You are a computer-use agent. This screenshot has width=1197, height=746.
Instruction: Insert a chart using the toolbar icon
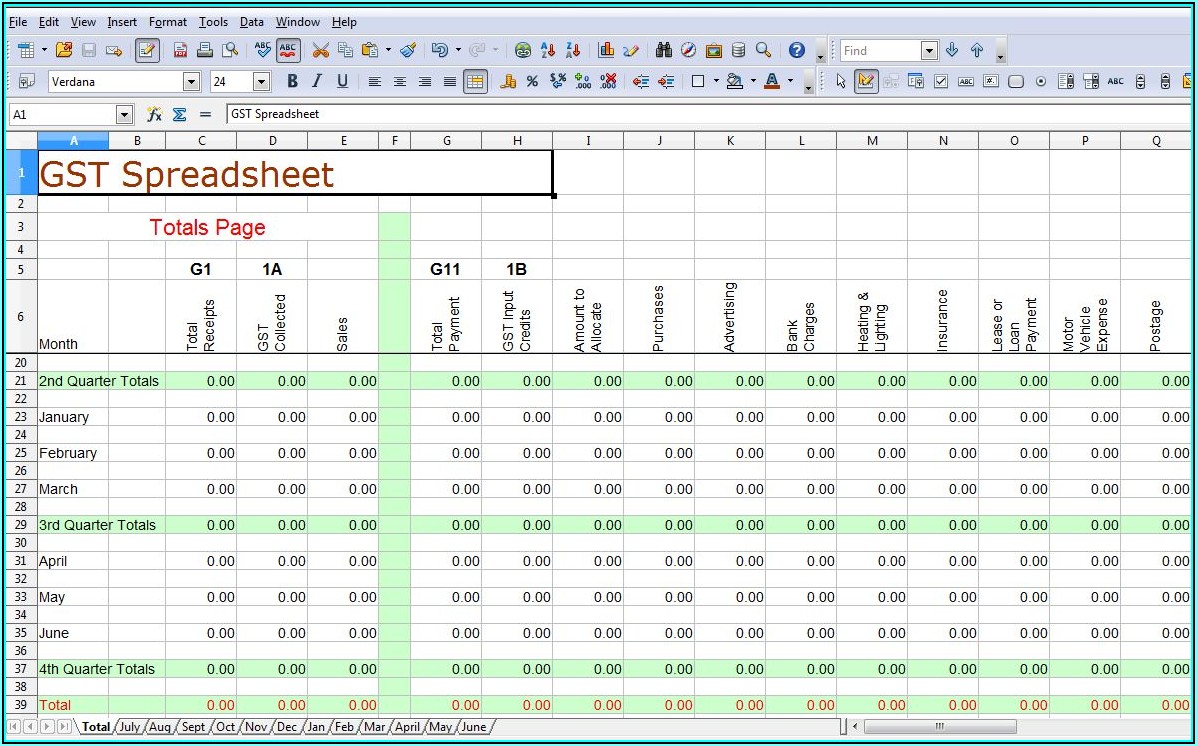[606, 50]
